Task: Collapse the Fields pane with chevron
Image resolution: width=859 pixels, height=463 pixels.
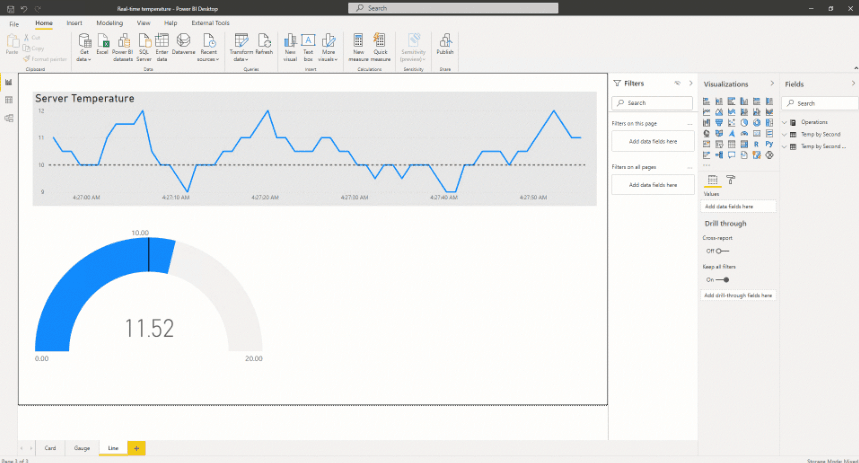Action: click(853, 84)
